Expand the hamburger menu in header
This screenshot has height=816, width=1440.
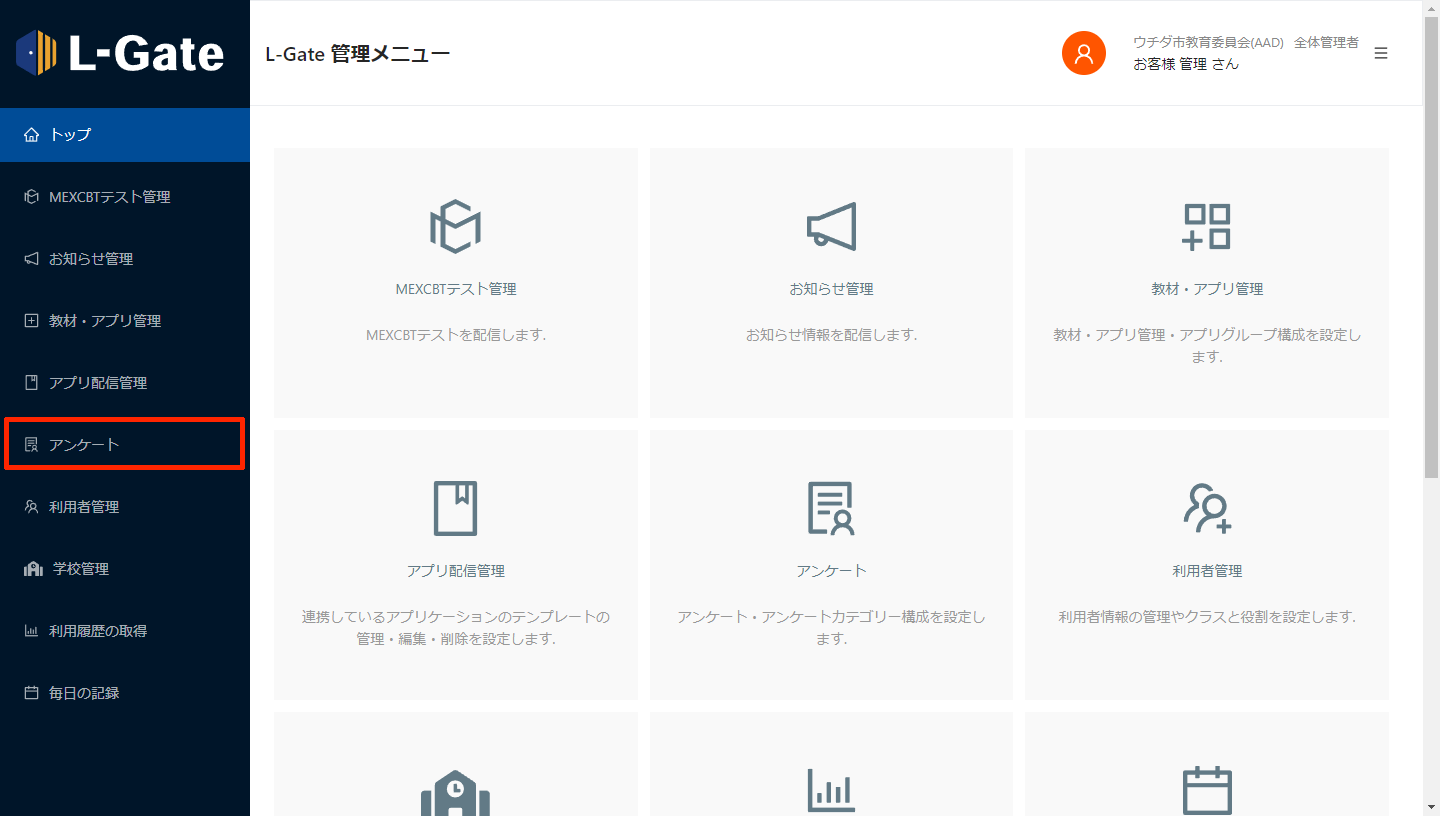click(1380, 53)
